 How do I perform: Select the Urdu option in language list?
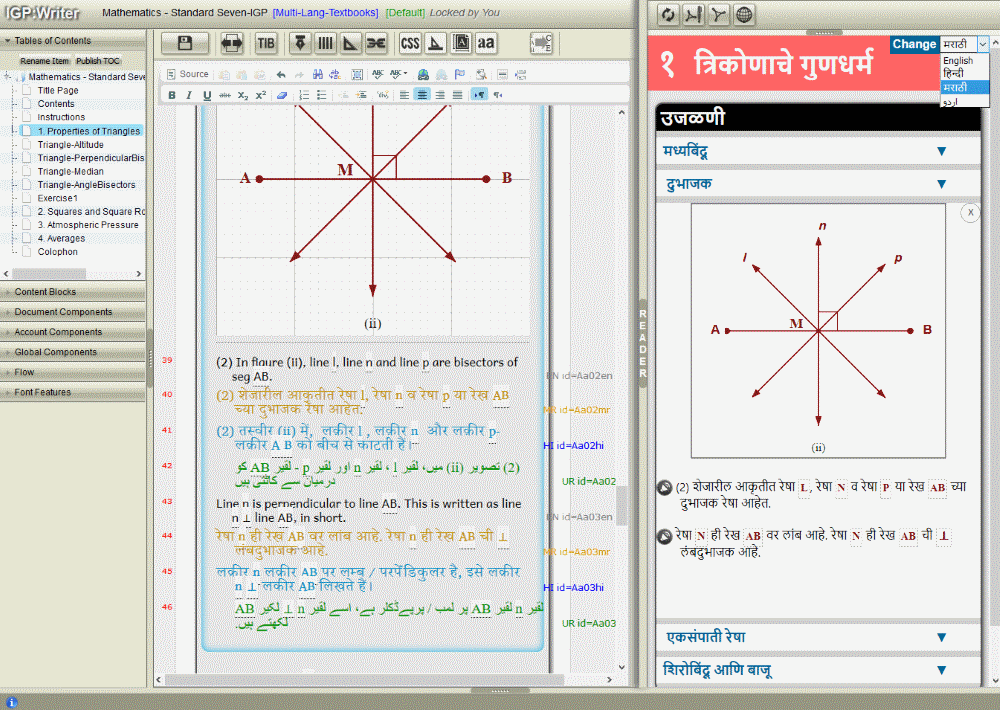964,101
